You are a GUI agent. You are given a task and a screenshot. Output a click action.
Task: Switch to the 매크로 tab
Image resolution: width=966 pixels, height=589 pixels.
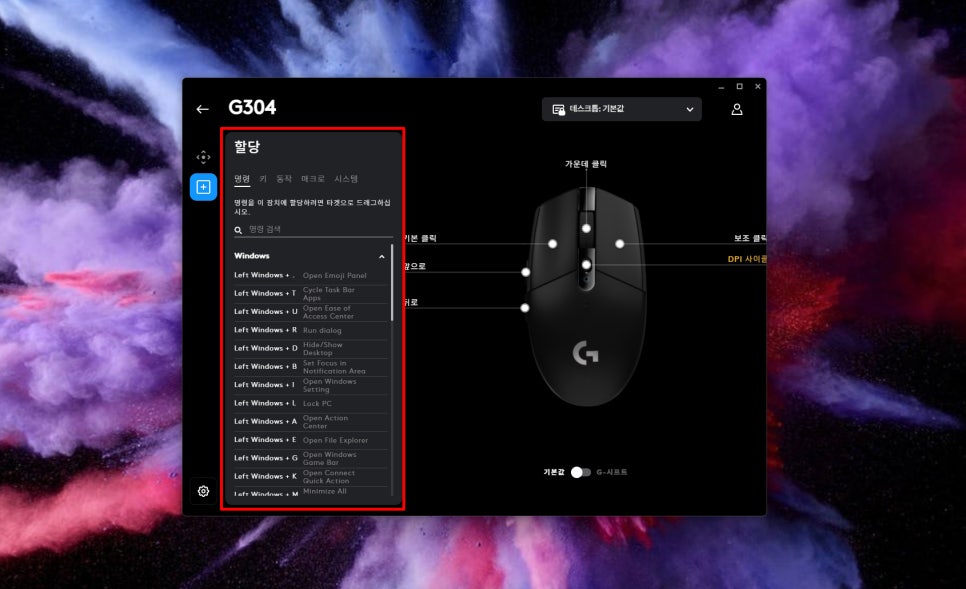click(312, 179)
